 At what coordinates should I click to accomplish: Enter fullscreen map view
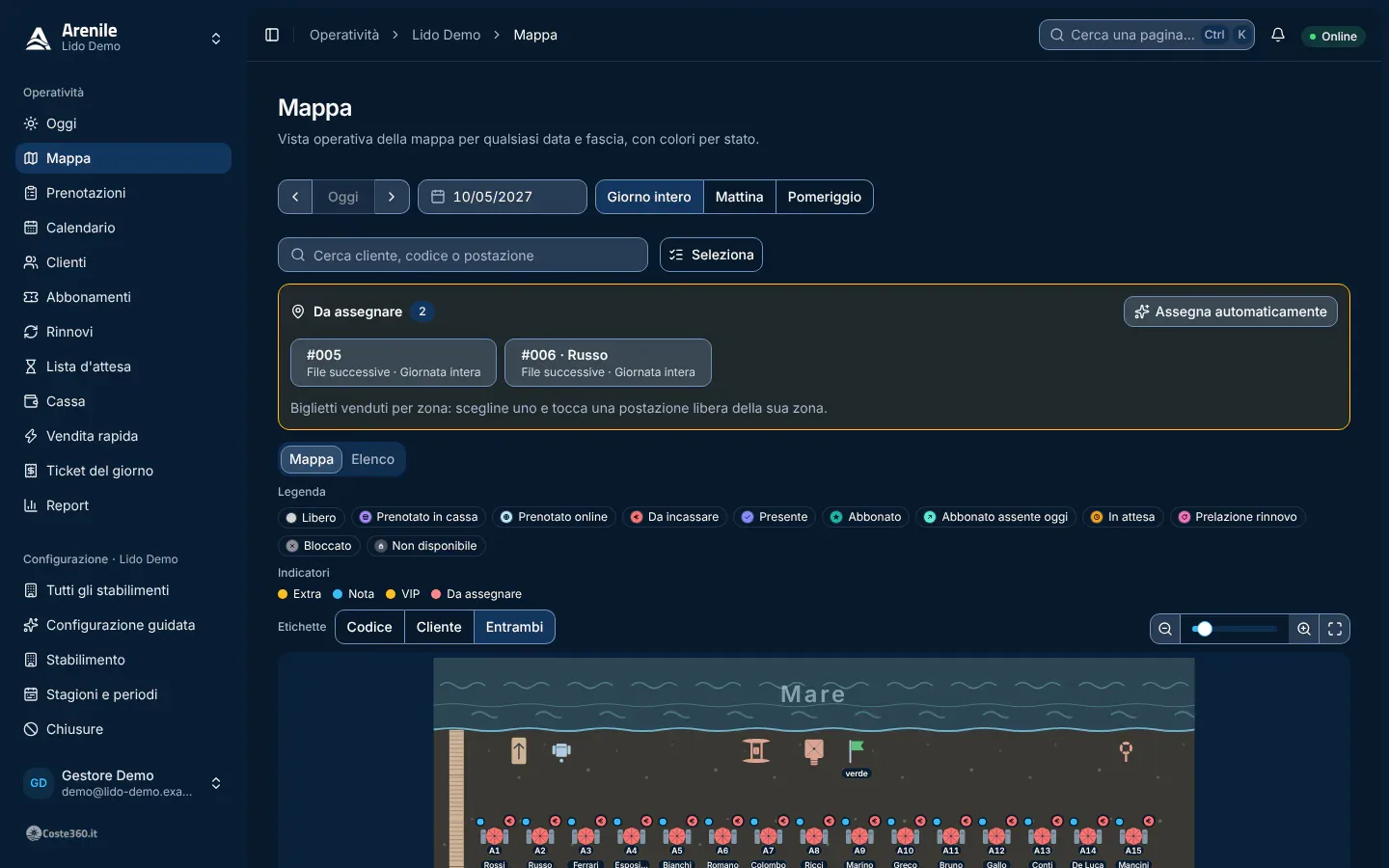click(1335, 629)
